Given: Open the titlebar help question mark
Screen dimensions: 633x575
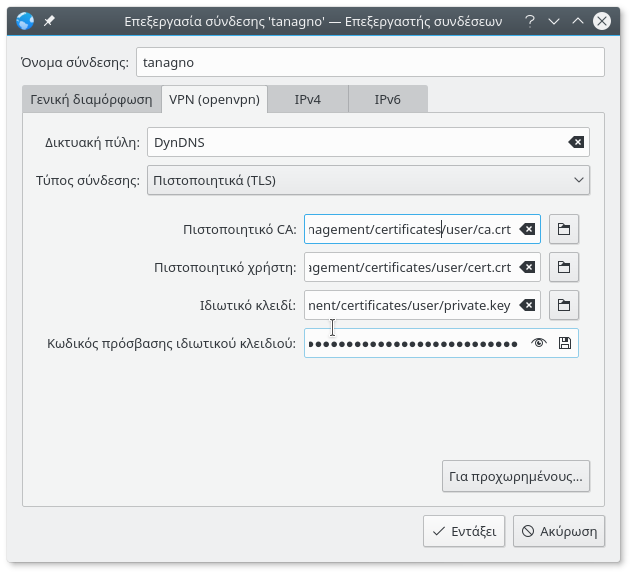Looking at the screenshot, I should 530,21.
